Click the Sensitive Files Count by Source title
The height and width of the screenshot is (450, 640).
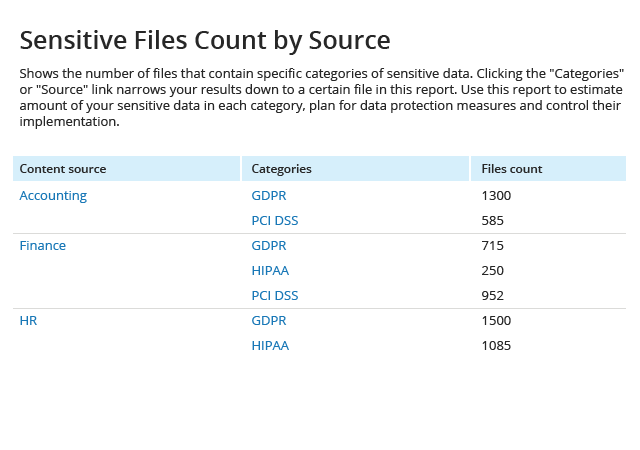pos(205,40)
